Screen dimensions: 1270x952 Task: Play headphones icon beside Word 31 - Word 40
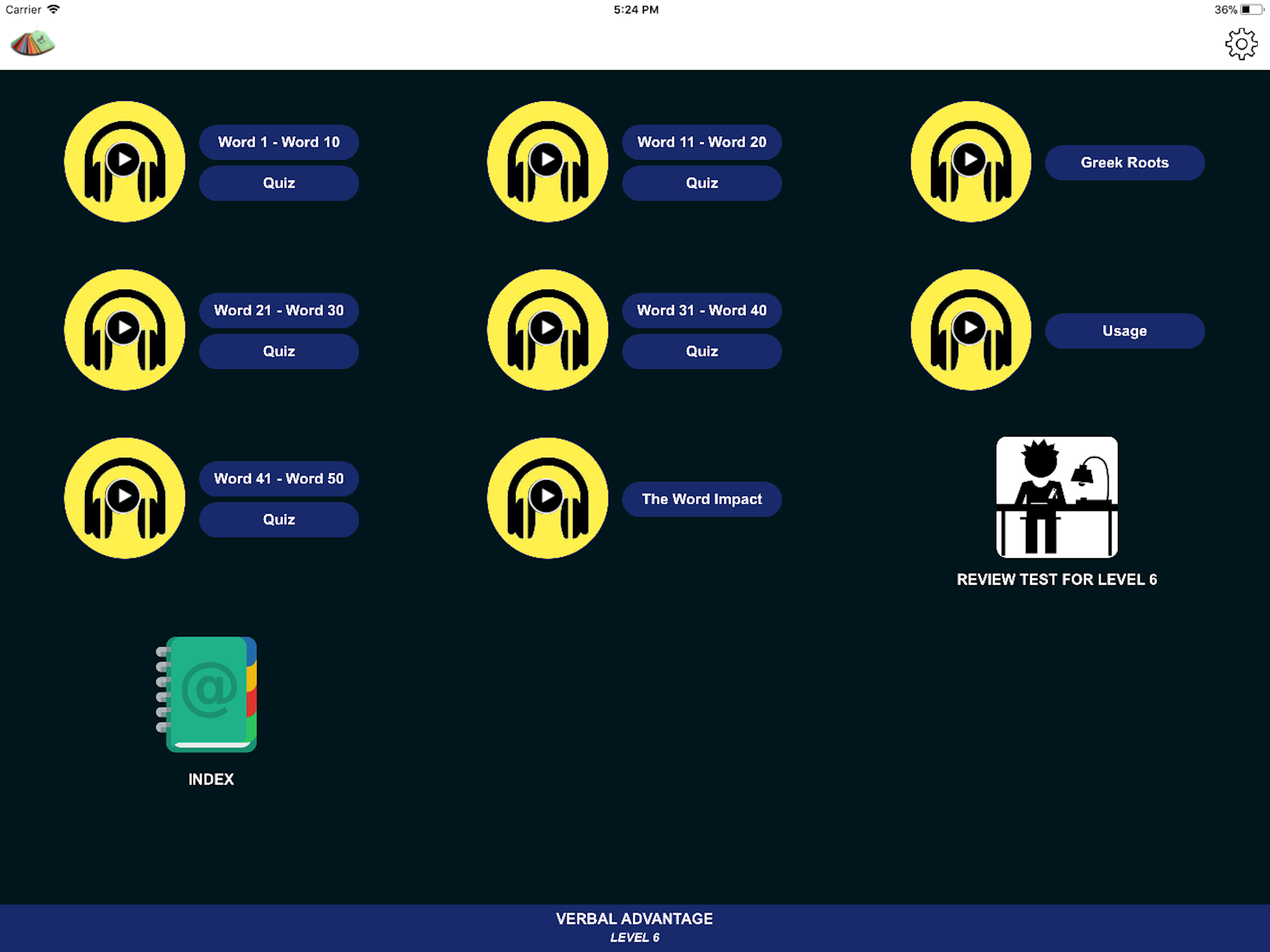(x=547, y=330)
